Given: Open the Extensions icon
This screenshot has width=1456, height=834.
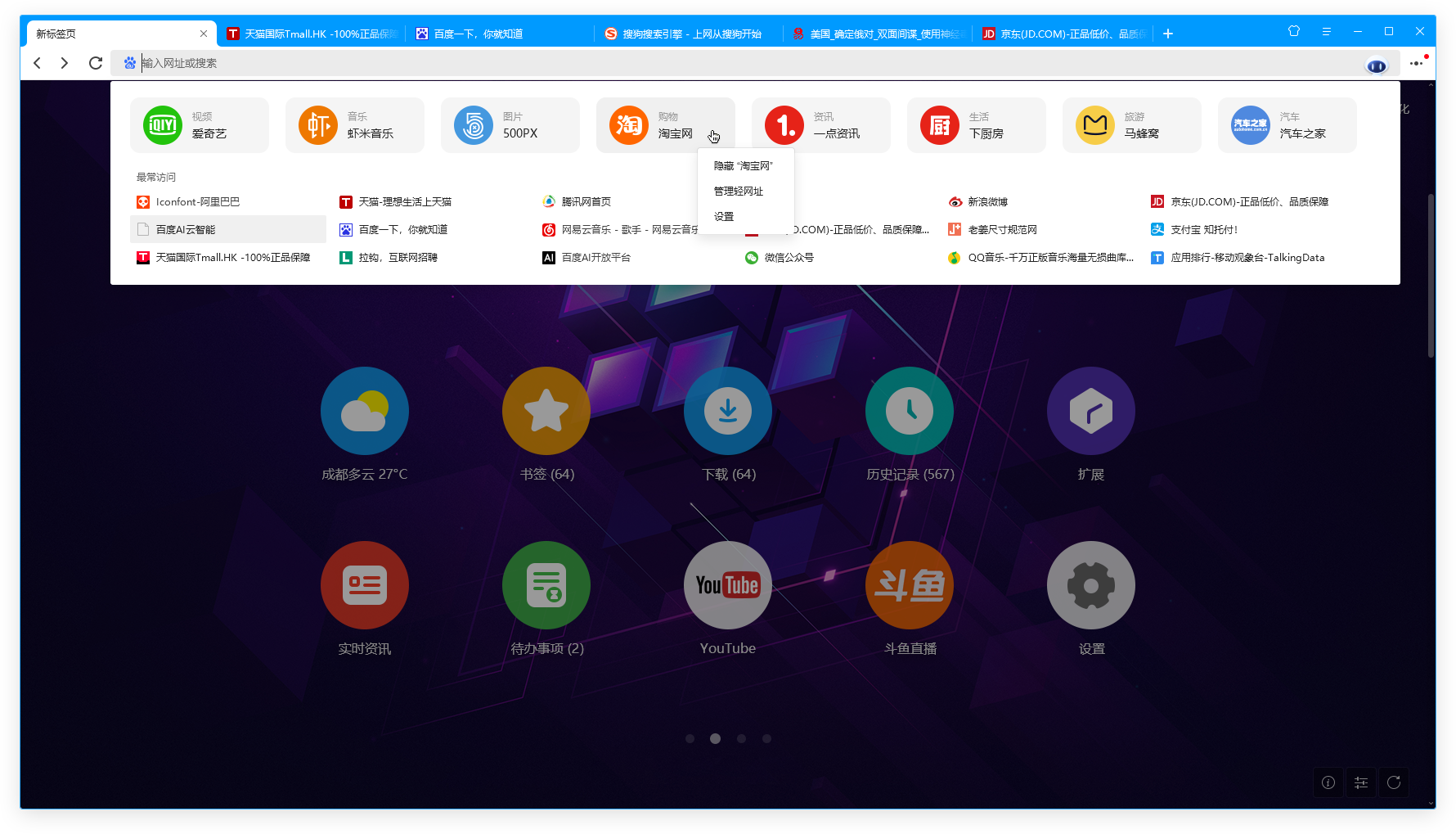Looking at the screenshot, I should click(x=1091, y=411).
